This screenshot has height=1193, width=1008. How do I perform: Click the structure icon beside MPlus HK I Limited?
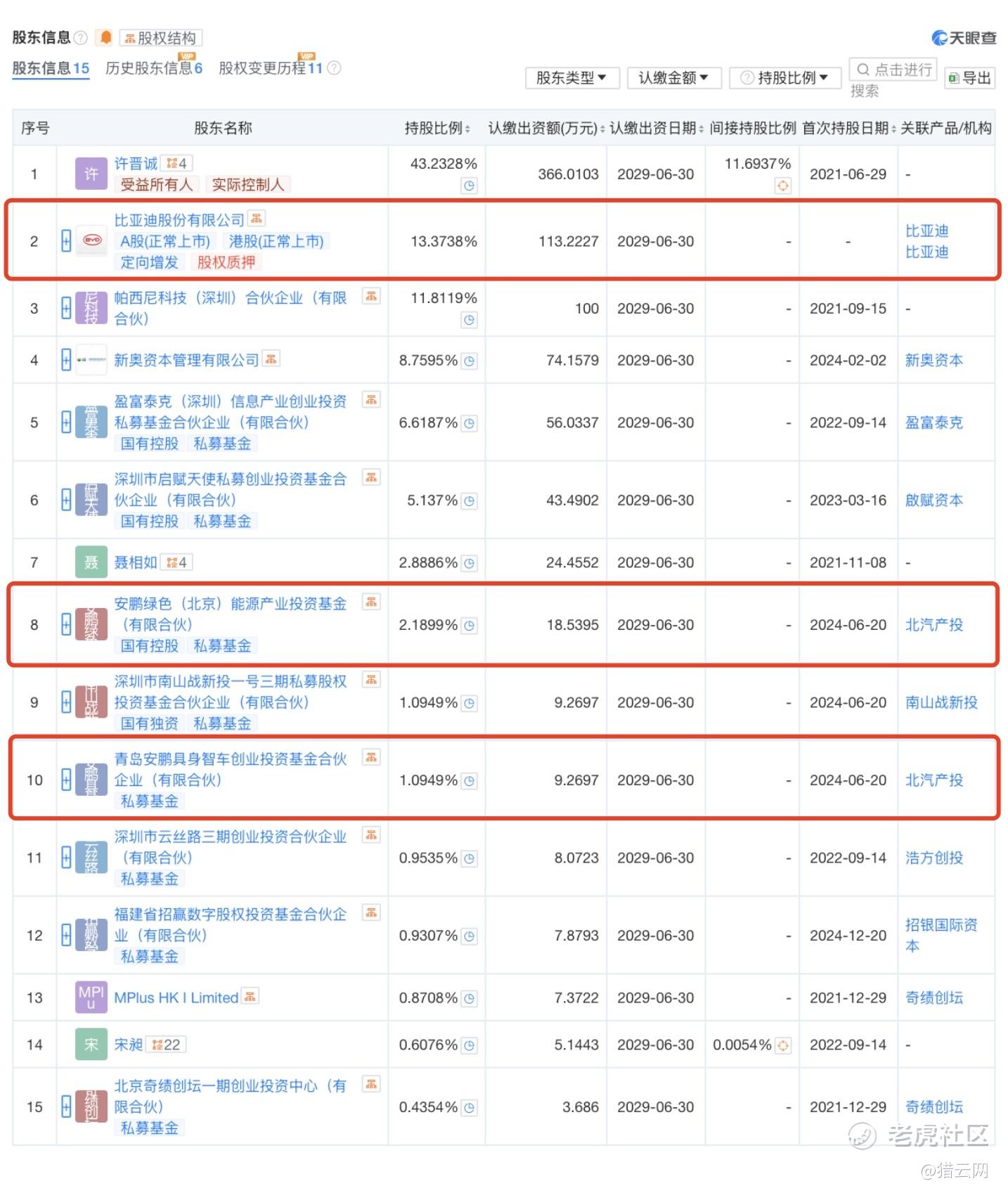tap(250, 996)
